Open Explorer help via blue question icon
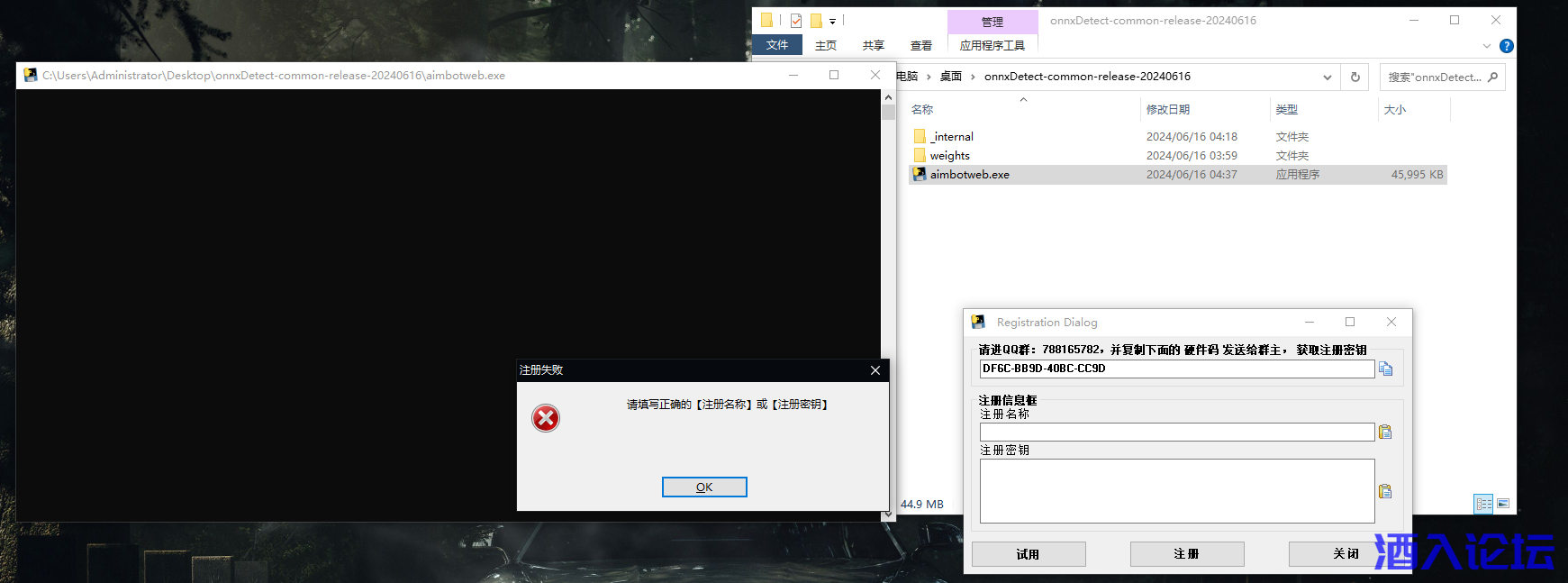This screenshot has width=1568, height=583. point(1506,46)
